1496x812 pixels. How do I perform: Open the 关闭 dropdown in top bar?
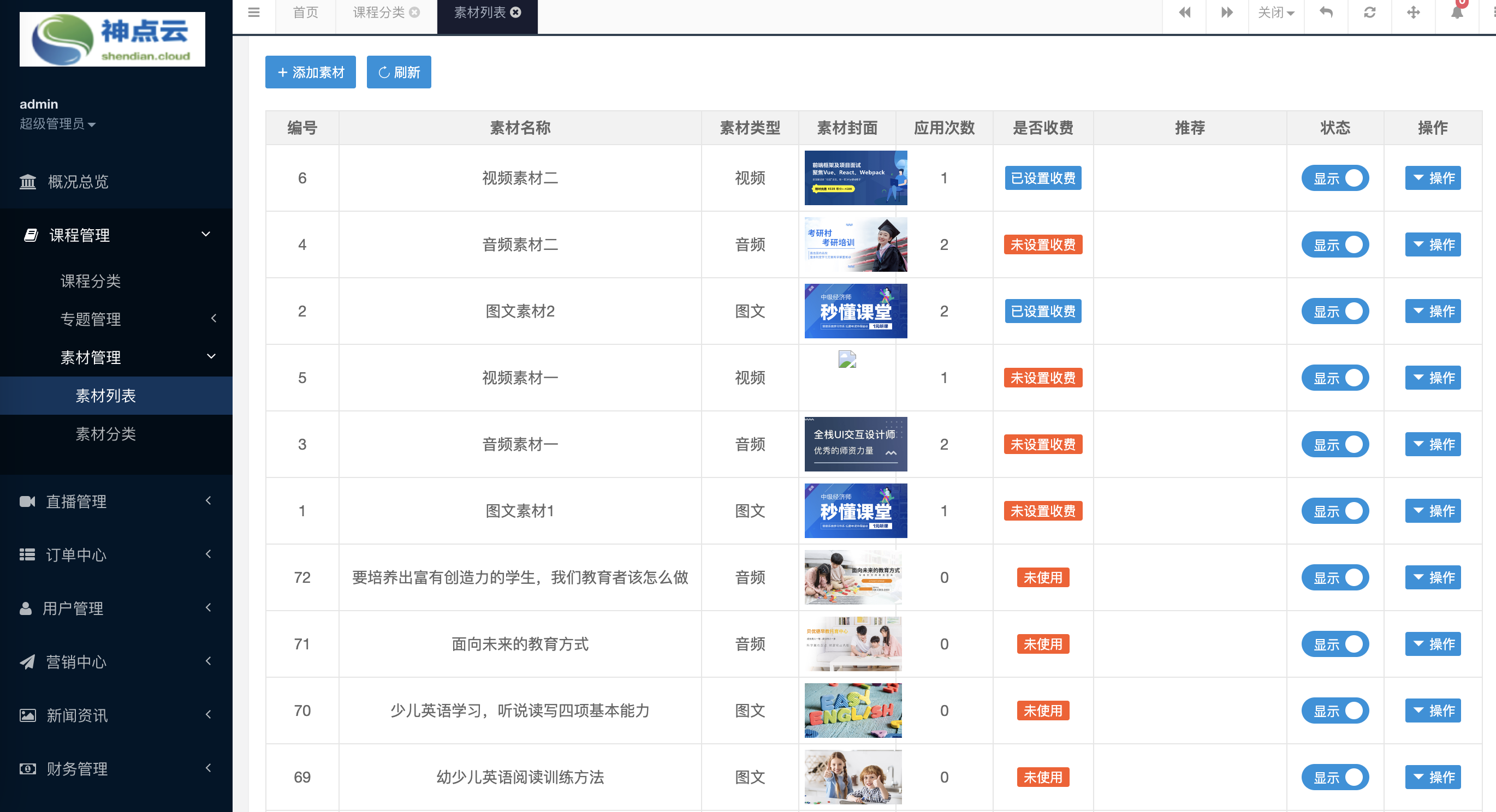click(x=1275, y=12)
